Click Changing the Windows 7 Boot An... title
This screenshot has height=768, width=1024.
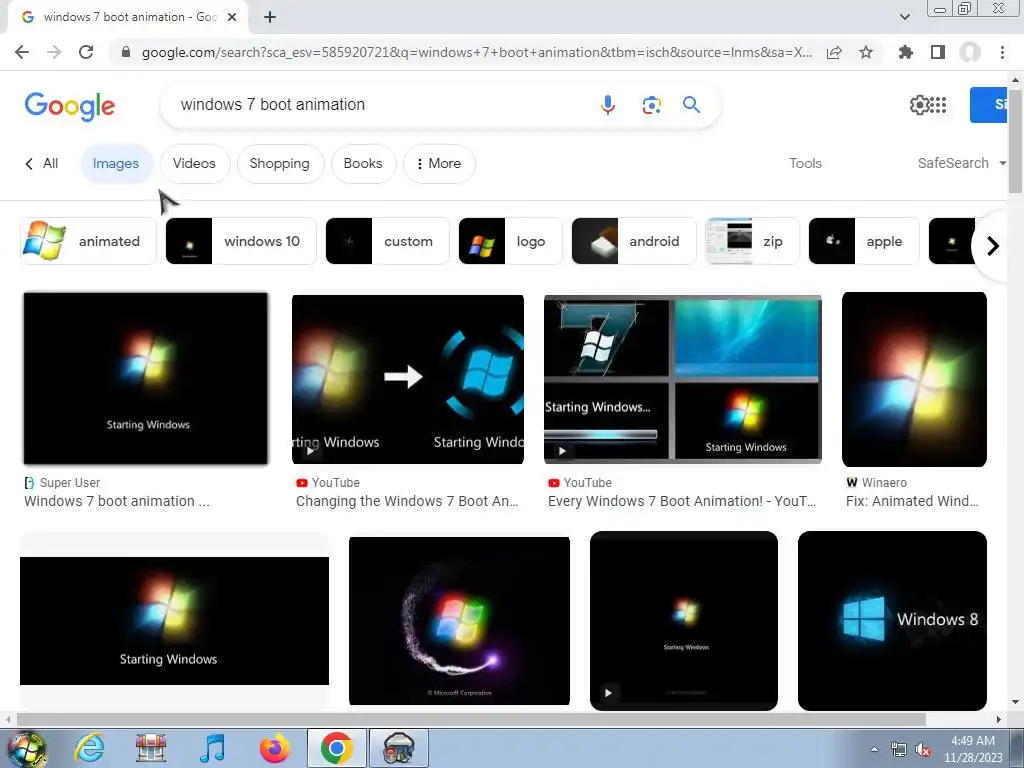(x=407, y=501)
